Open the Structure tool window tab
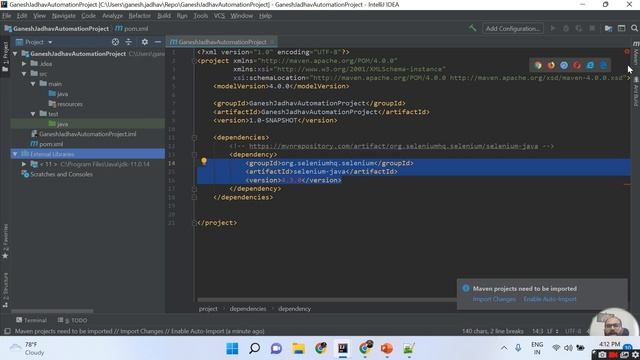 pyautogui.click(x=5, y=289)
